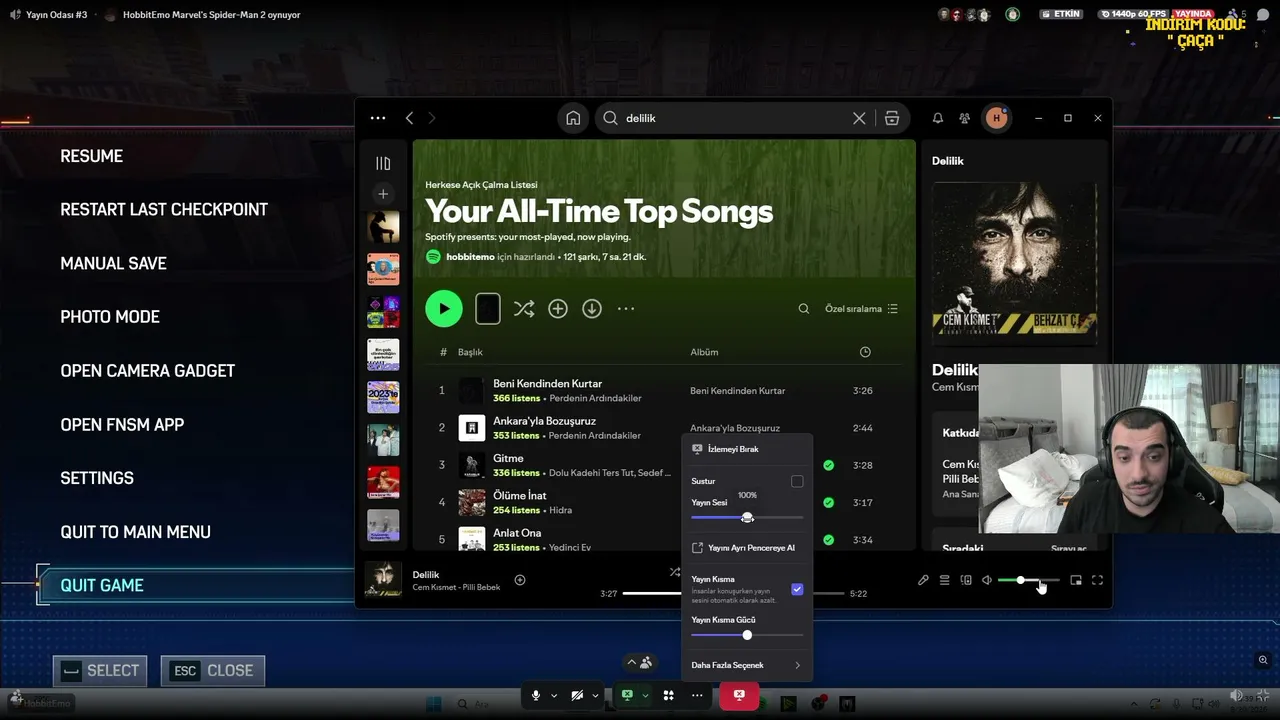Open the hobbitemo profile link
This screenshot has width=1280, height=720.
click(470, 257)
